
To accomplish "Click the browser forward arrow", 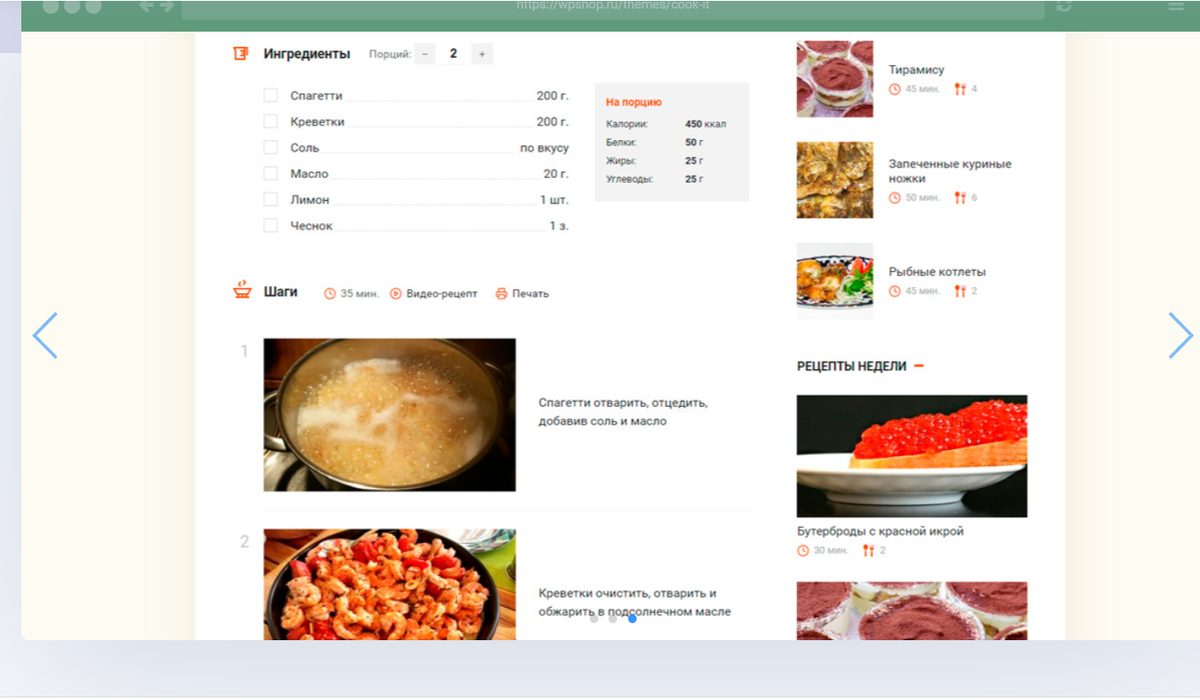I will 166,6.
